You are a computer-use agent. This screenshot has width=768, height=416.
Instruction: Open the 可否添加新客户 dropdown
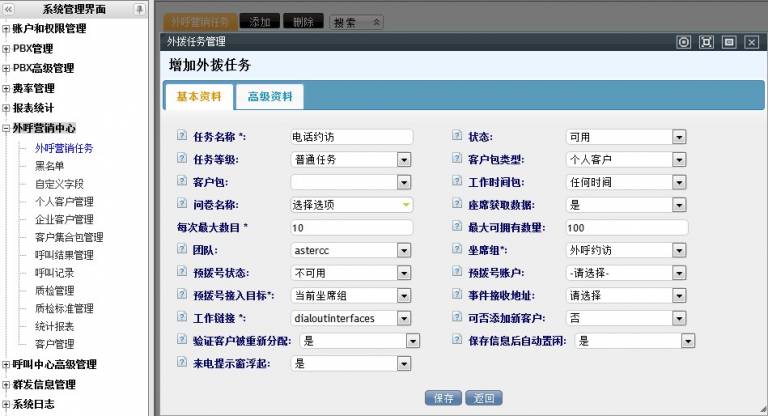click(679, 319)
